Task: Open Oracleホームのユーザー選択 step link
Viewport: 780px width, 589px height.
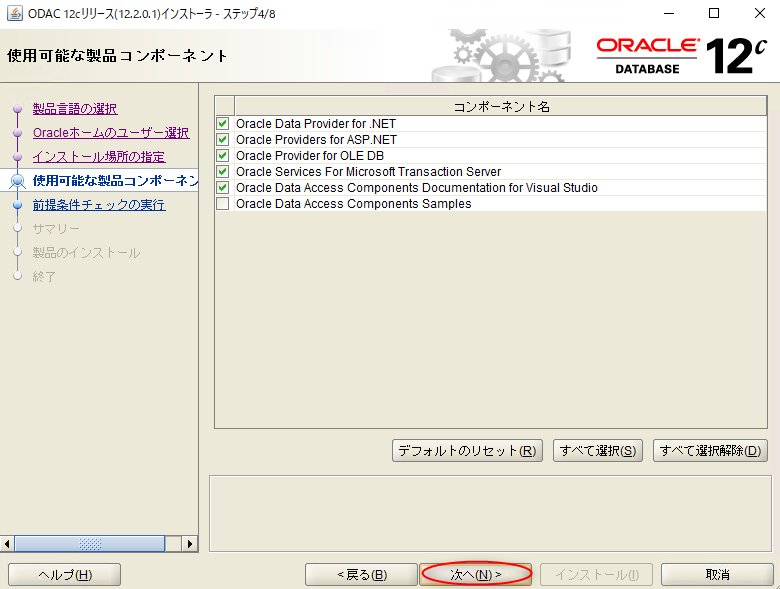Action: coord(111,133)
